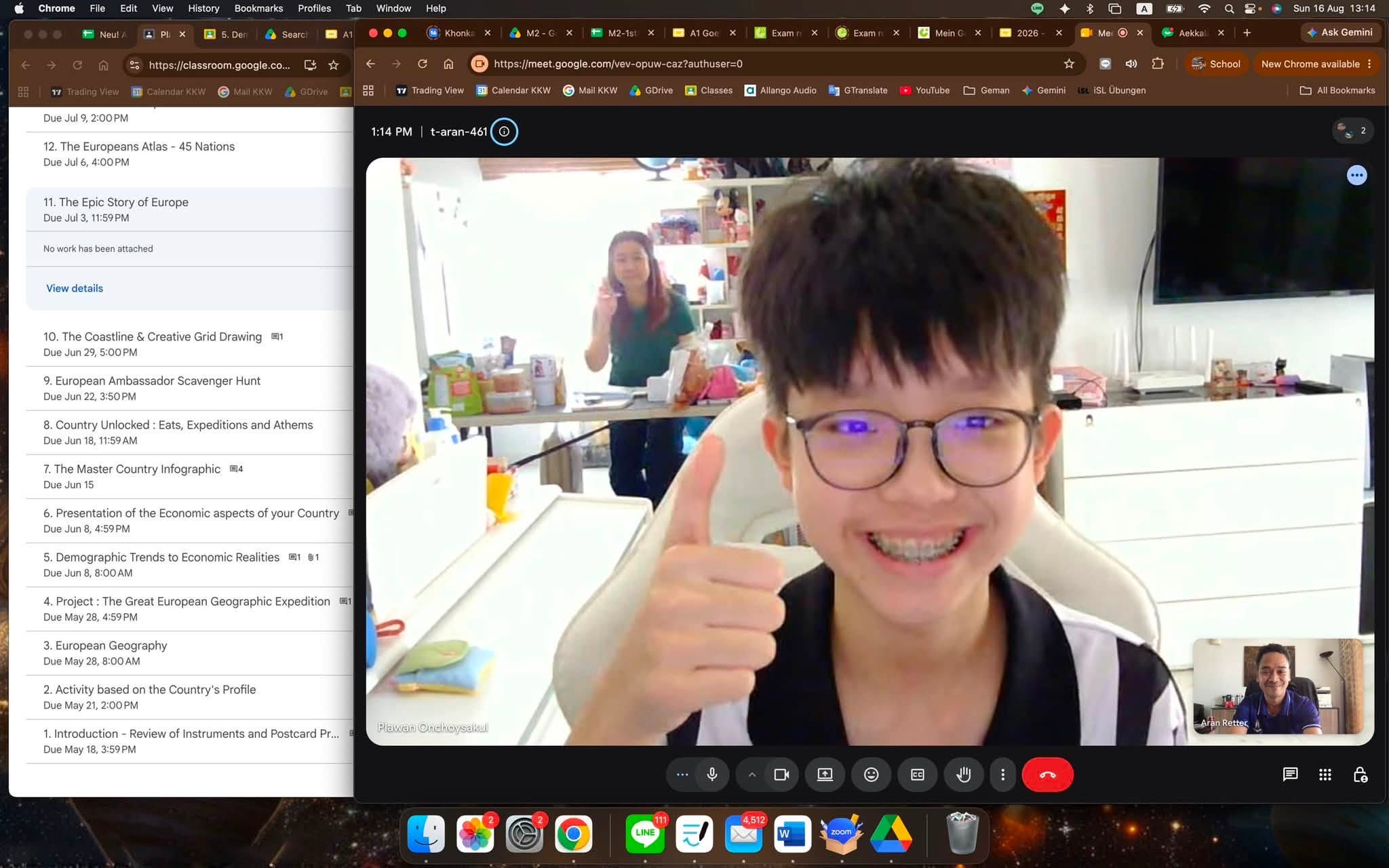Open LINE from the Dock

pyautogui.click(x=645, y=833)
